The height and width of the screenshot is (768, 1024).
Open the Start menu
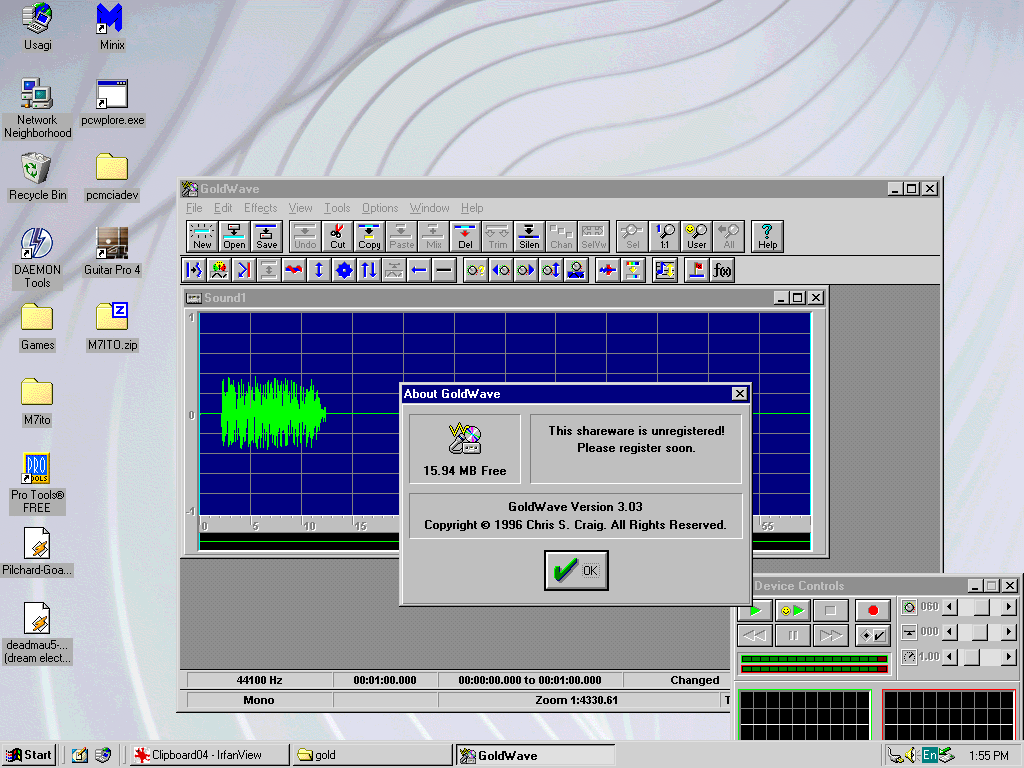tap(29, 755)
